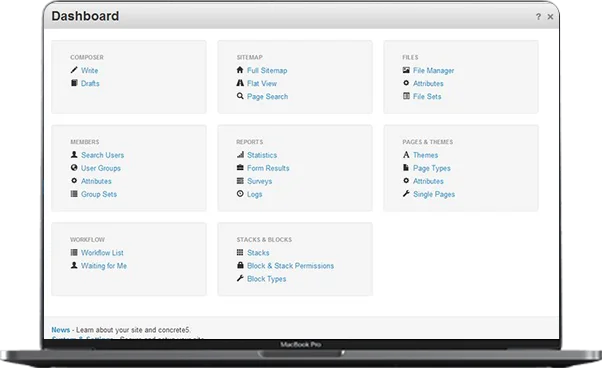
Task: Open User Groups link
Action: point(101,168)
